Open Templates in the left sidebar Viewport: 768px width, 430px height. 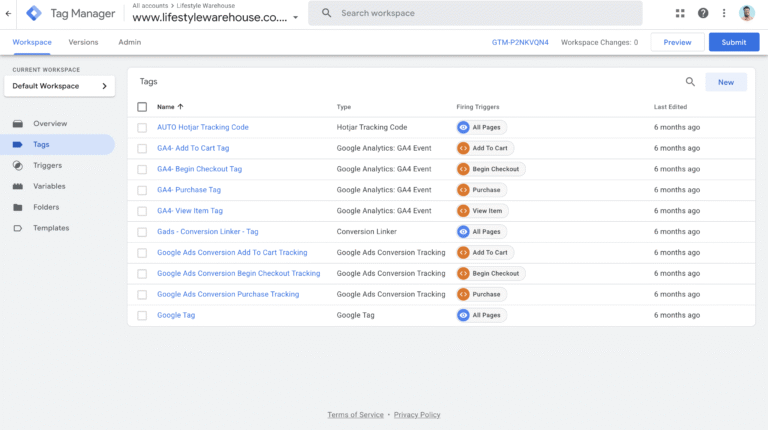click(x=51, y=228)
